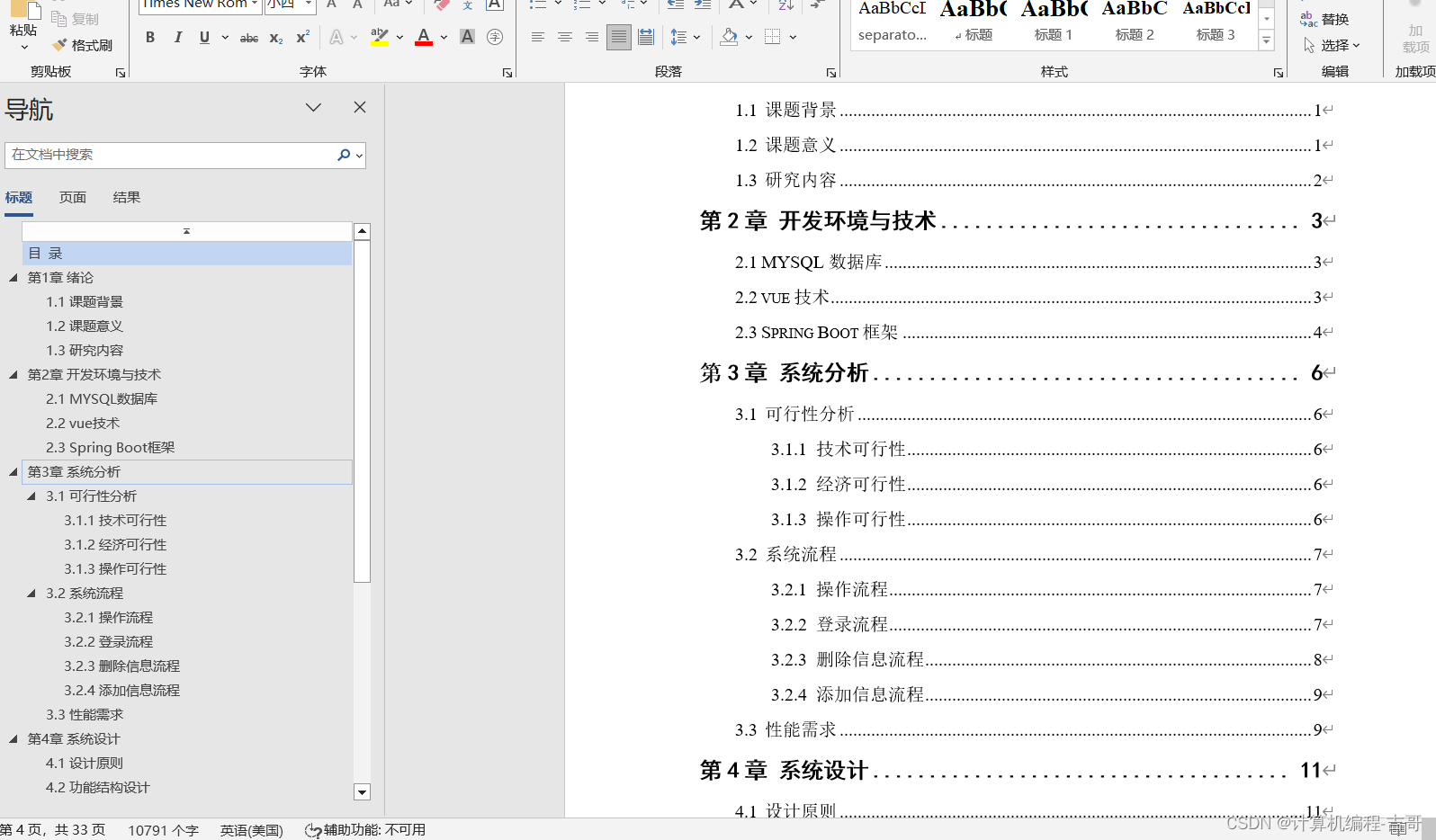This screenshot has height=840, width=1436.
Task: Collapse 第2章 开发环境与技术 node
Action: point(13,375)
